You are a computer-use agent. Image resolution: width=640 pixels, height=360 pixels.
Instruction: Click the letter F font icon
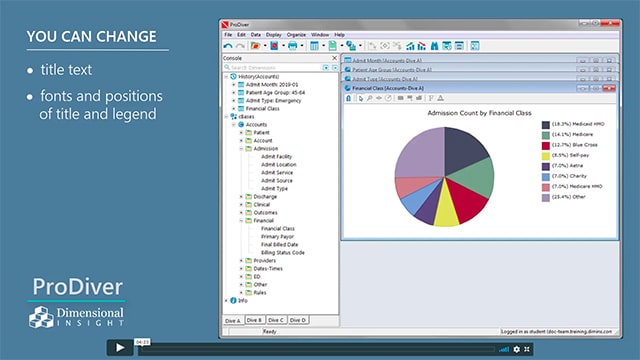tap(431, 98)
